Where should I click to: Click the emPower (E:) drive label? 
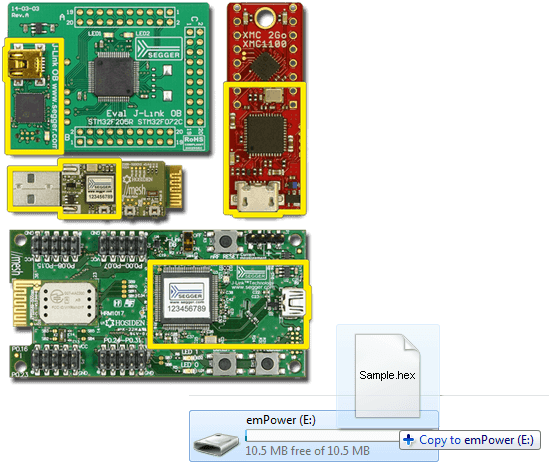pyautogui.click(x=281, y=420)
